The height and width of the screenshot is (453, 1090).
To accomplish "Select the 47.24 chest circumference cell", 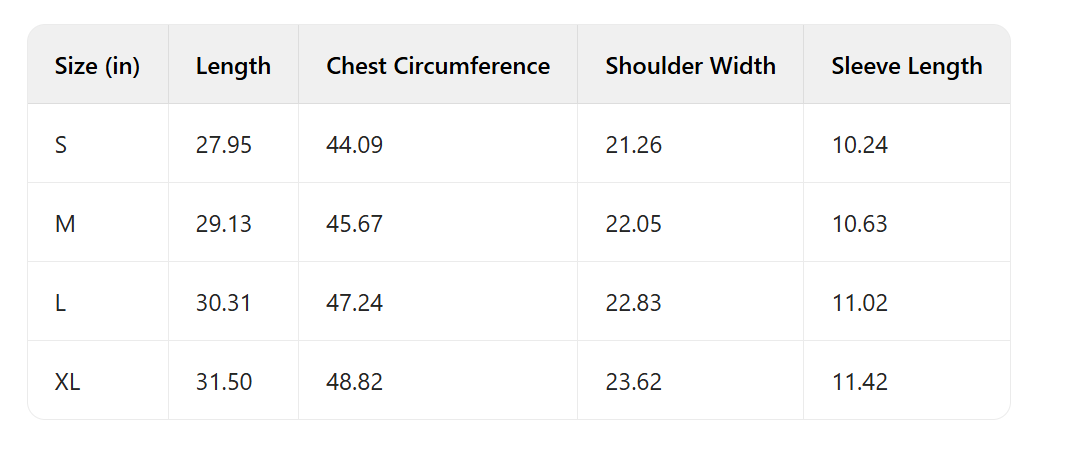I will tap(354, 303).
